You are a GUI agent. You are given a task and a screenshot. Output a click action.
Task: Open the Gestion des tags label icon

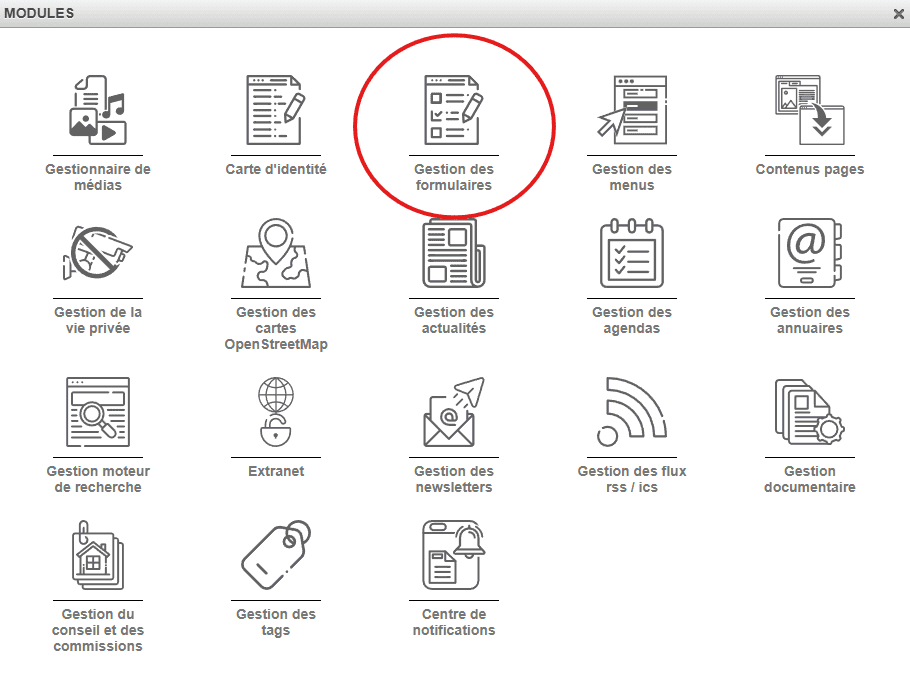276,555
